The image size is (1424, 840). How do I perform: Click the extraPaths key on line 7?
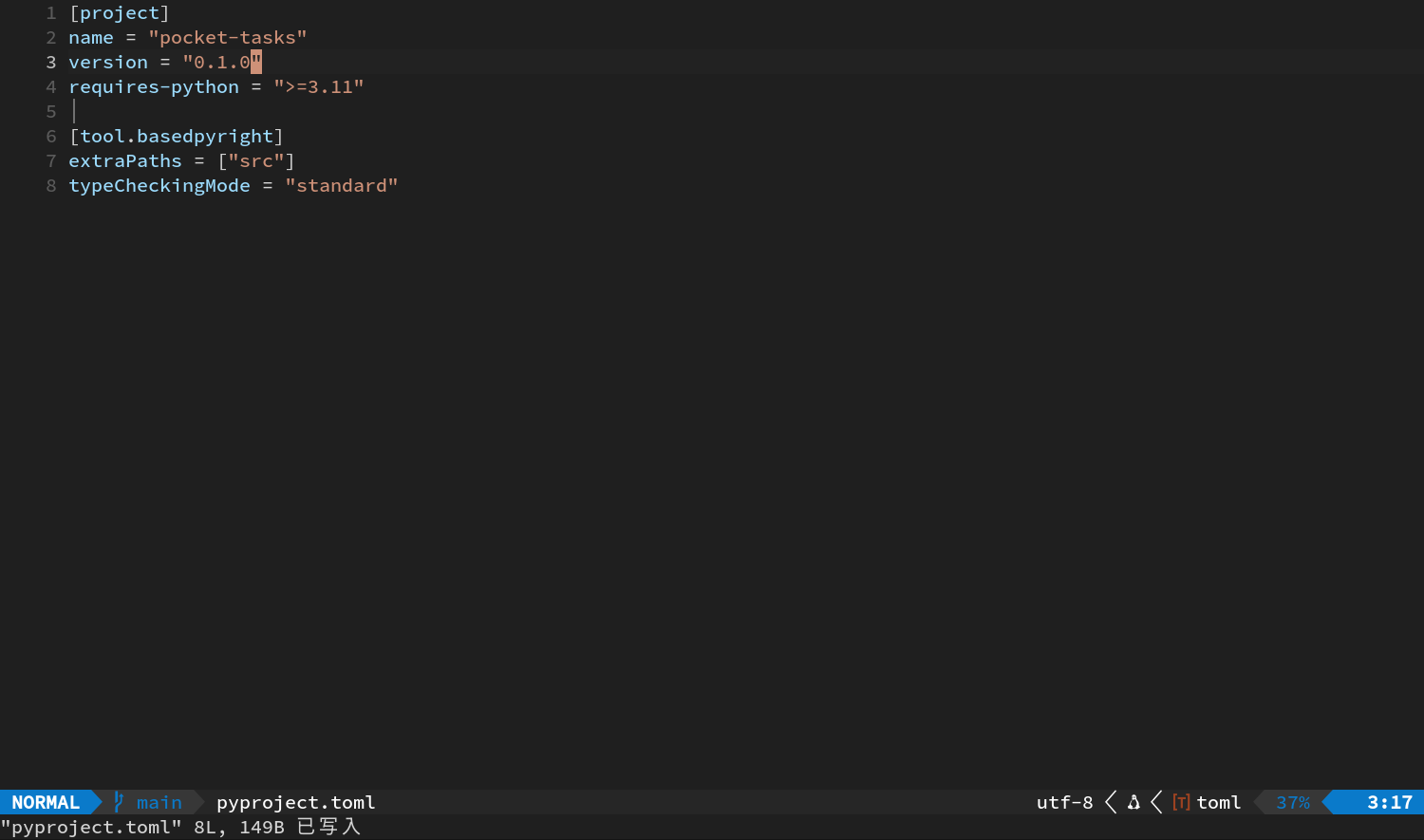pyautogui.click(x=125, y=161)
